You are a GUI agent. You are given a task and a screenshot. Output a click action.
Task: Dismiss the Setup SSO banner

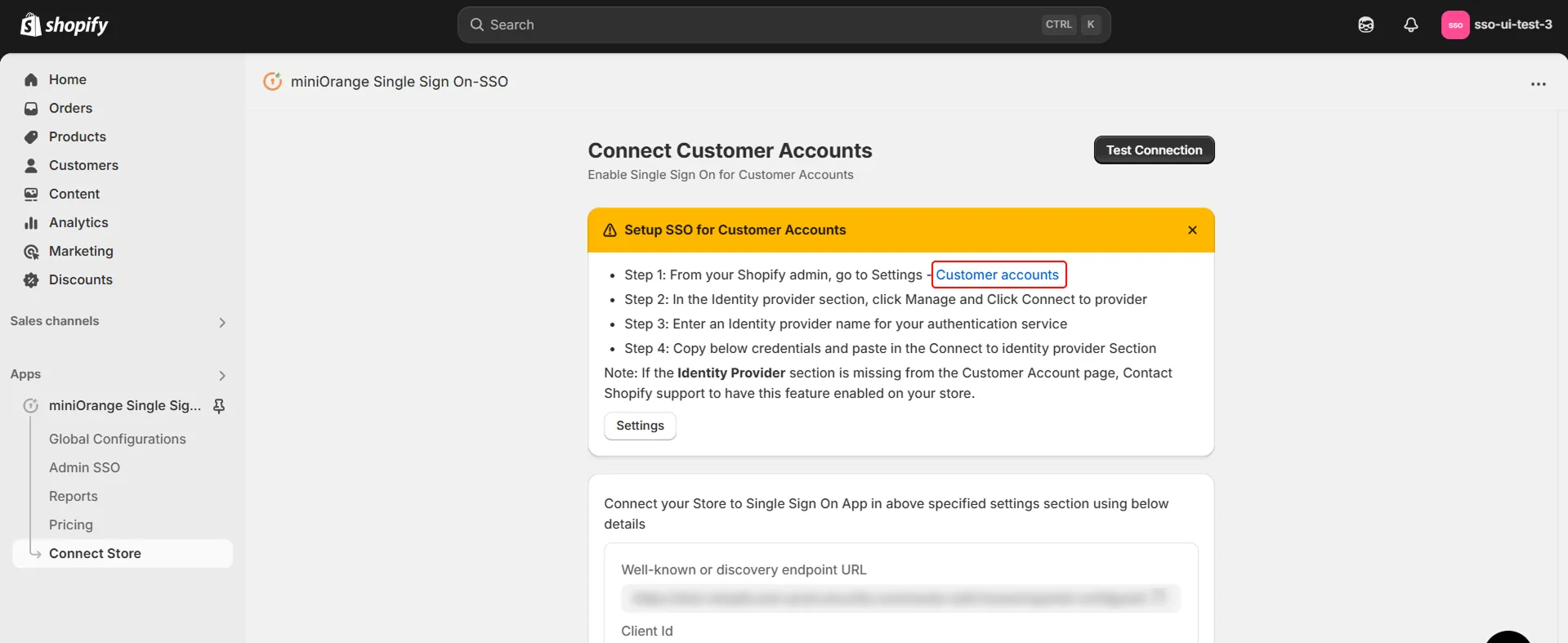coord(1192,230)
